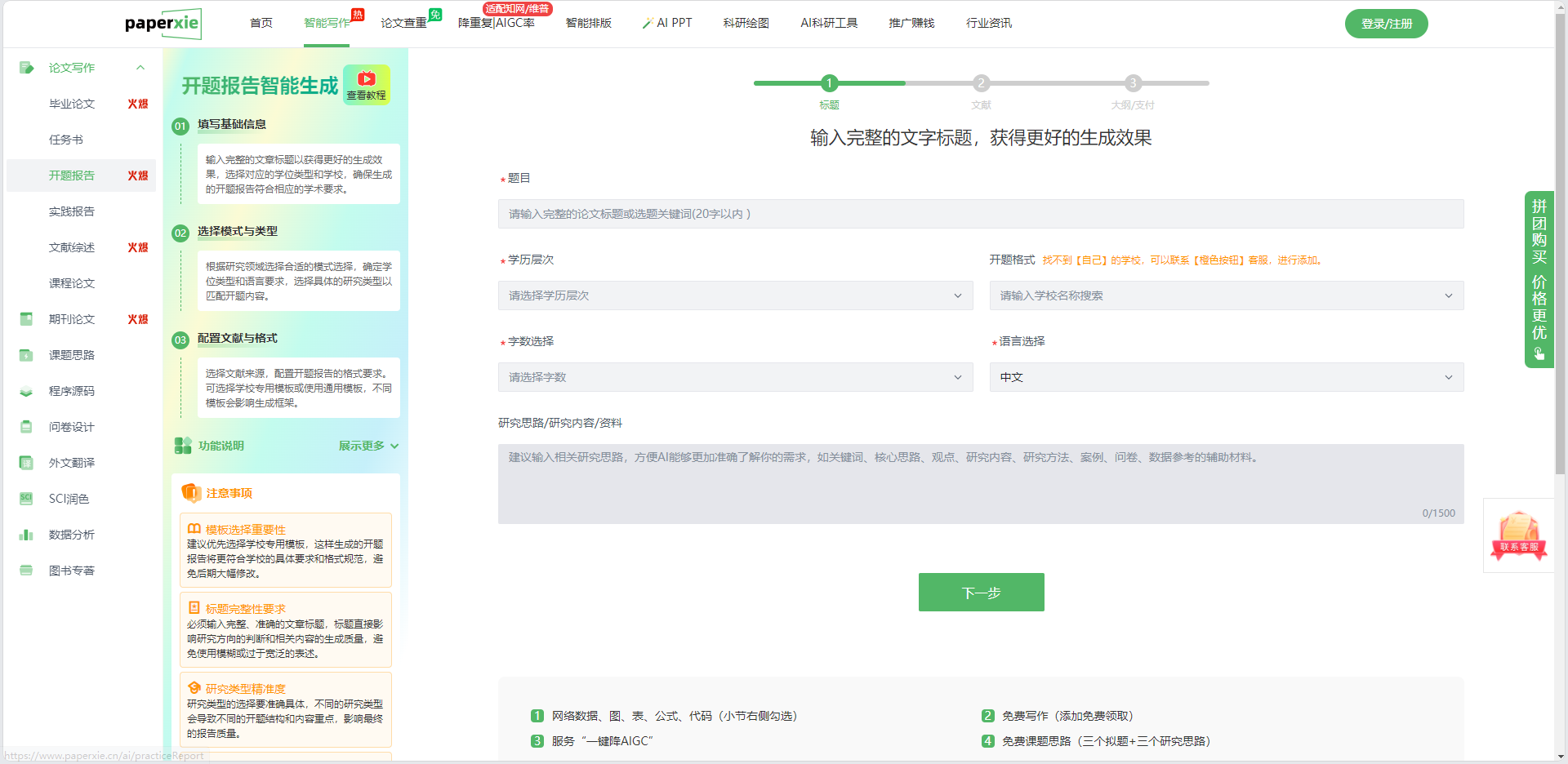
Task: Open the 查看教程 video tutorial icon
Action: pos(367,84)
